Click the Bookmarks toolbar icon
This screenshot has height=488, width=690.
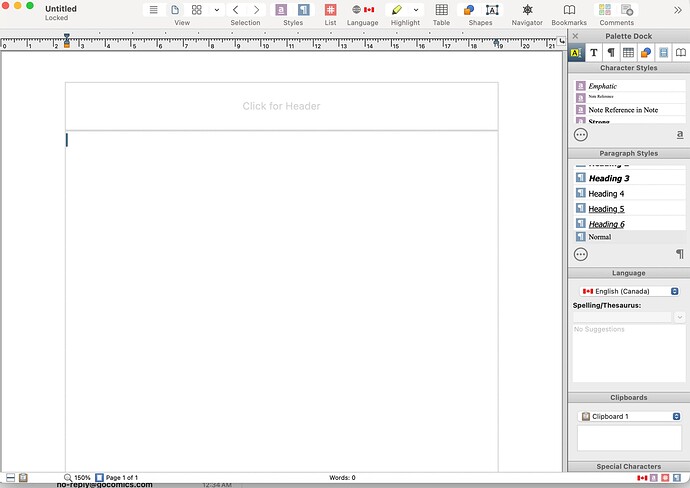[569, 10]
